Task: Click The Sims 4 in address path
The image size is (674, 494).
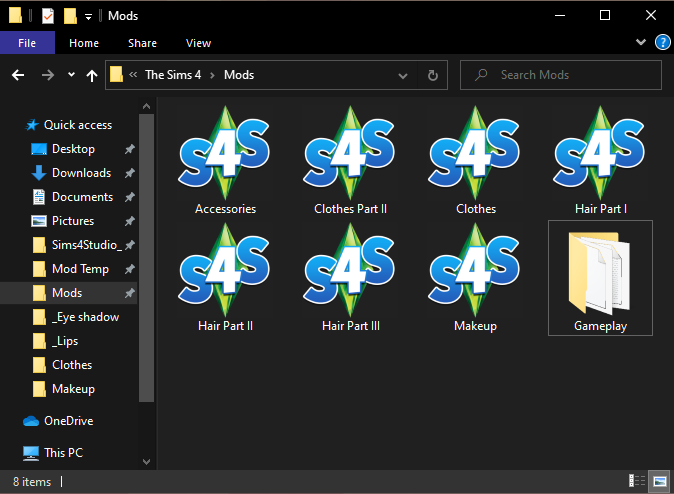Action: [173, 75]
